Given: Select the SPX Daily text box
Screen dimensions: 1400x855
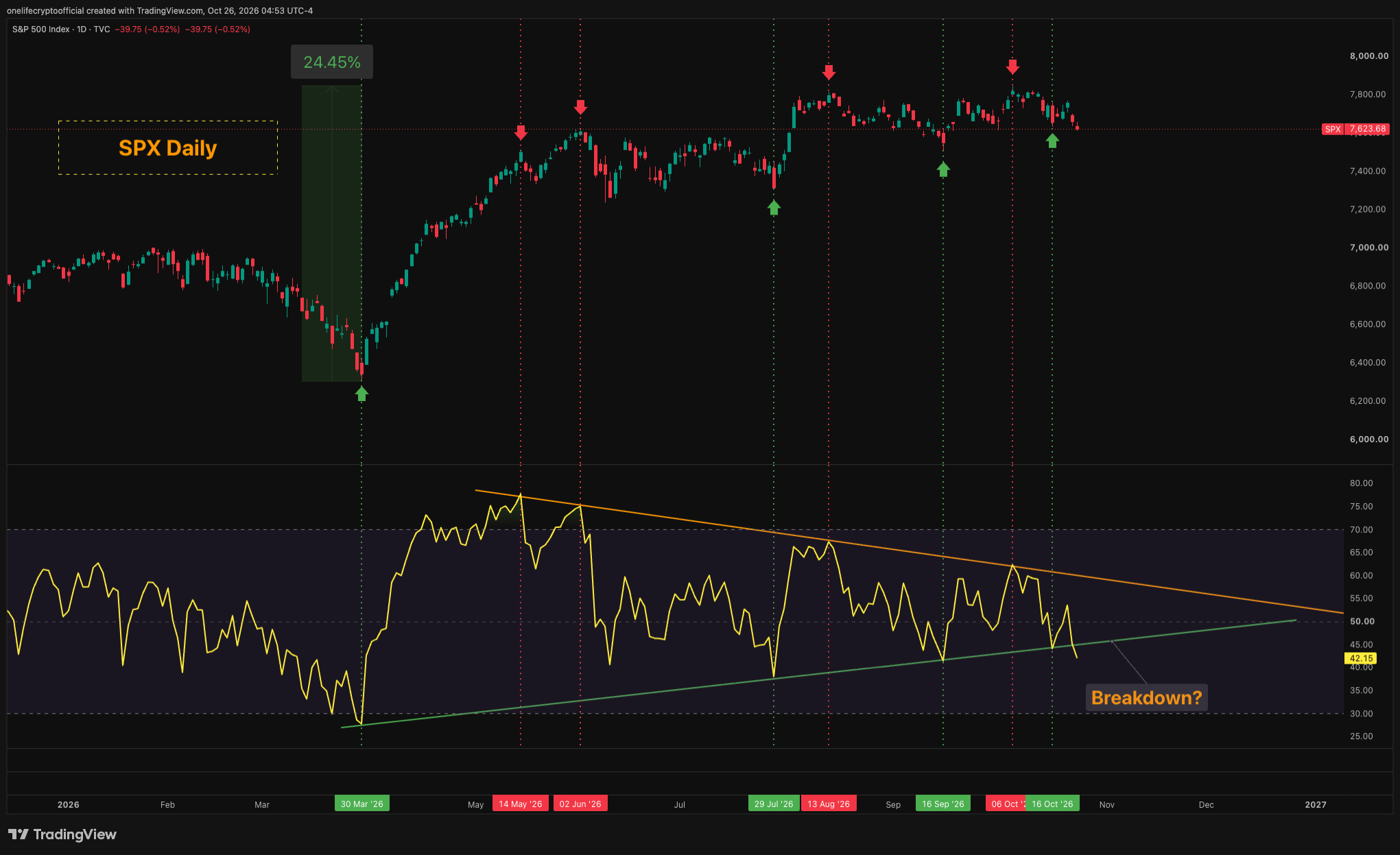Looking at the screenshot, I should pos(168,148).
